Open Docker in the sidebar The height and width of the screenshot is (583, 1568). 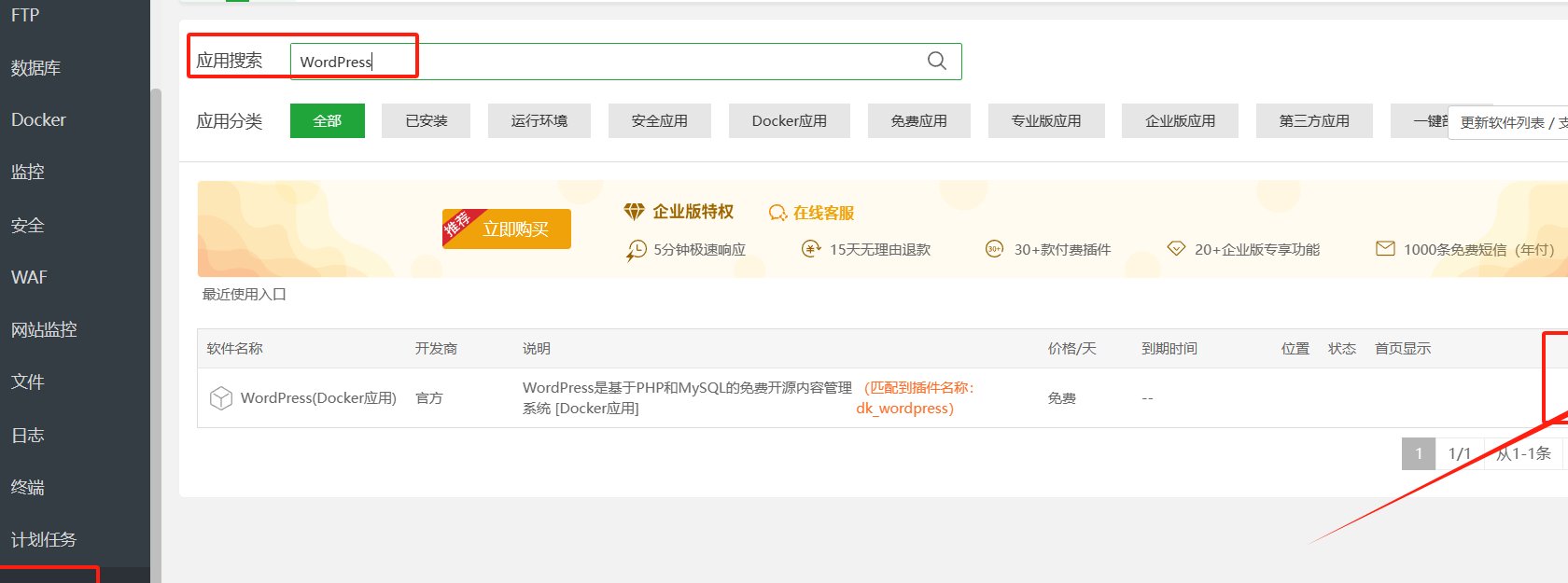coord(38,119)
